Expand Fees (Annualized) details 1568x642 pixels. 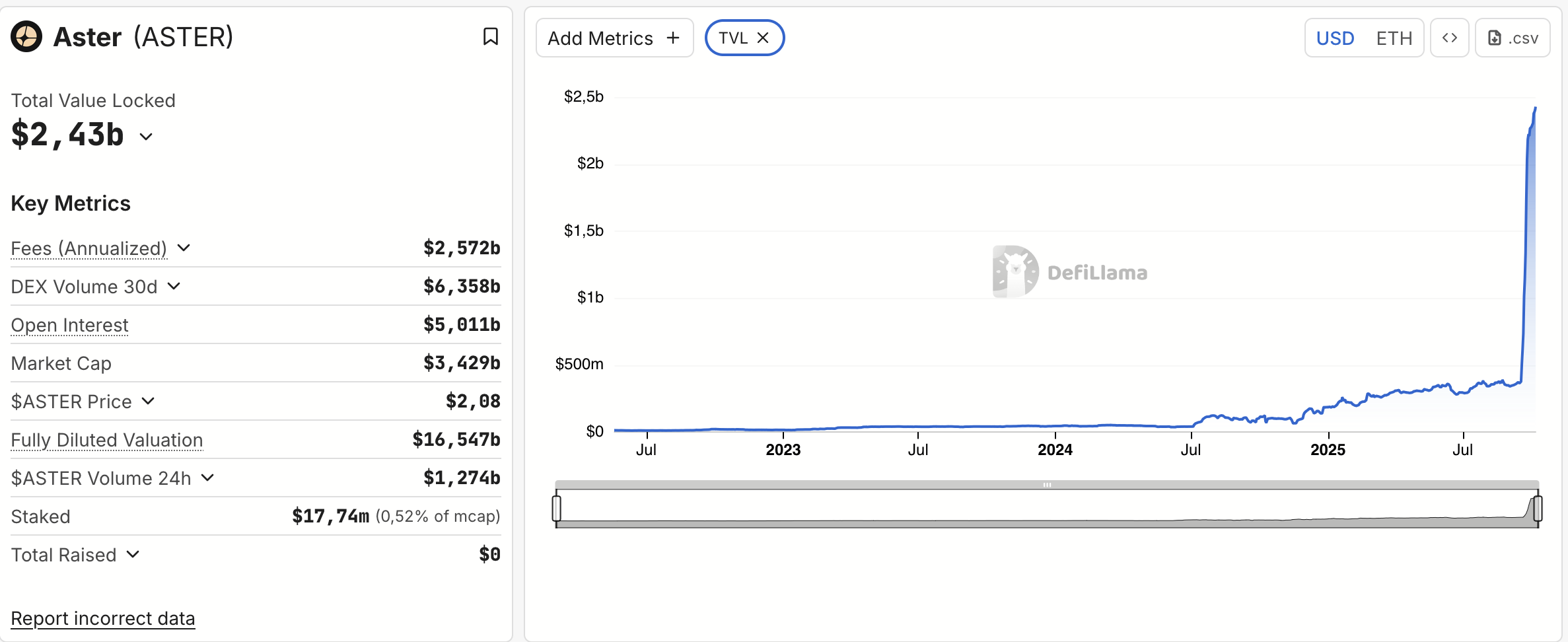184,248
